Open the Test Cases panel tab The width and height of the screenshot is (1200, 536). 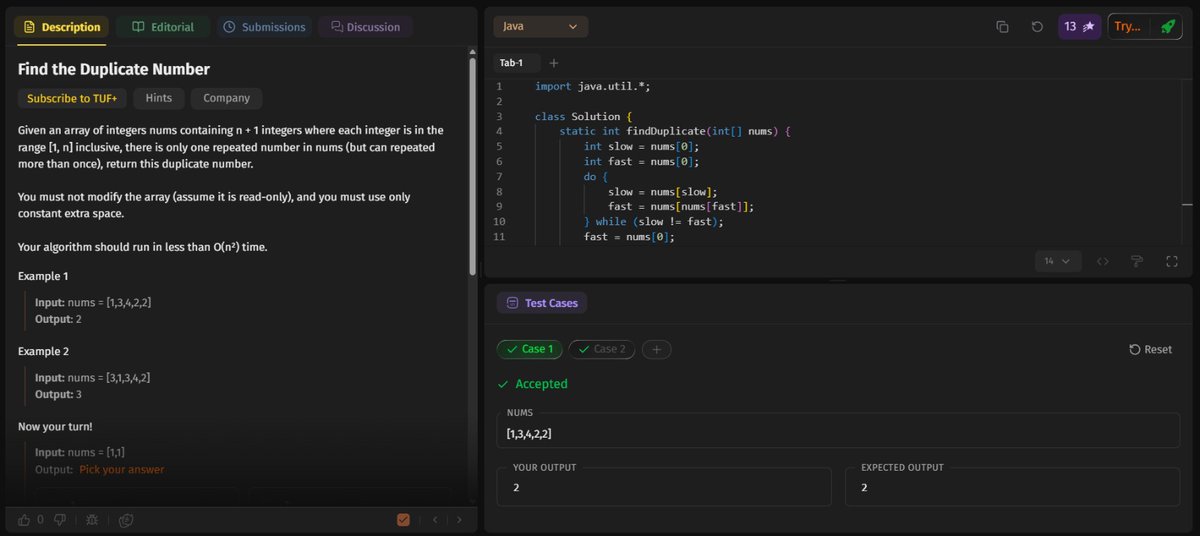pos(542,303)
